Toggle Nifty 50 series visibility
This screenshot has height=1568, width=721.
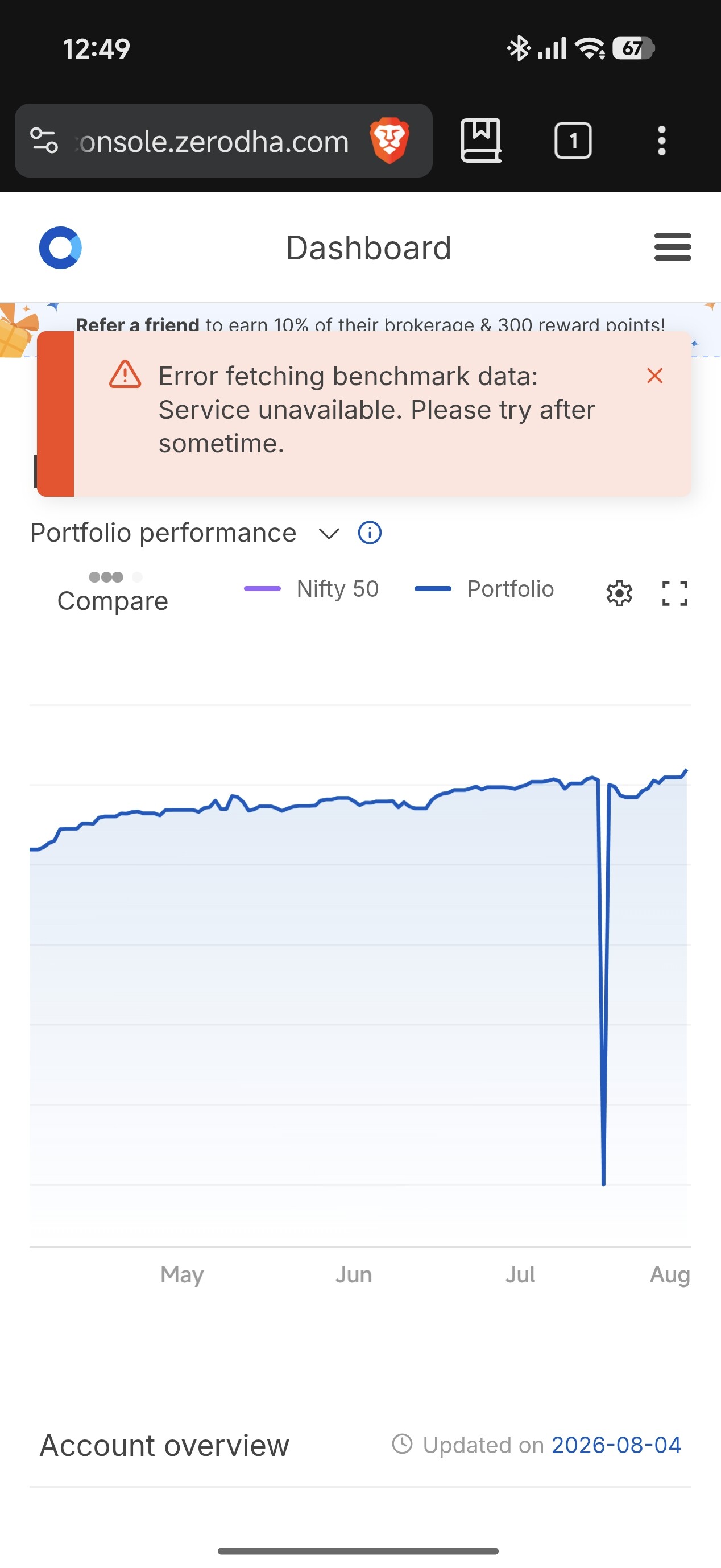point(311,589)
